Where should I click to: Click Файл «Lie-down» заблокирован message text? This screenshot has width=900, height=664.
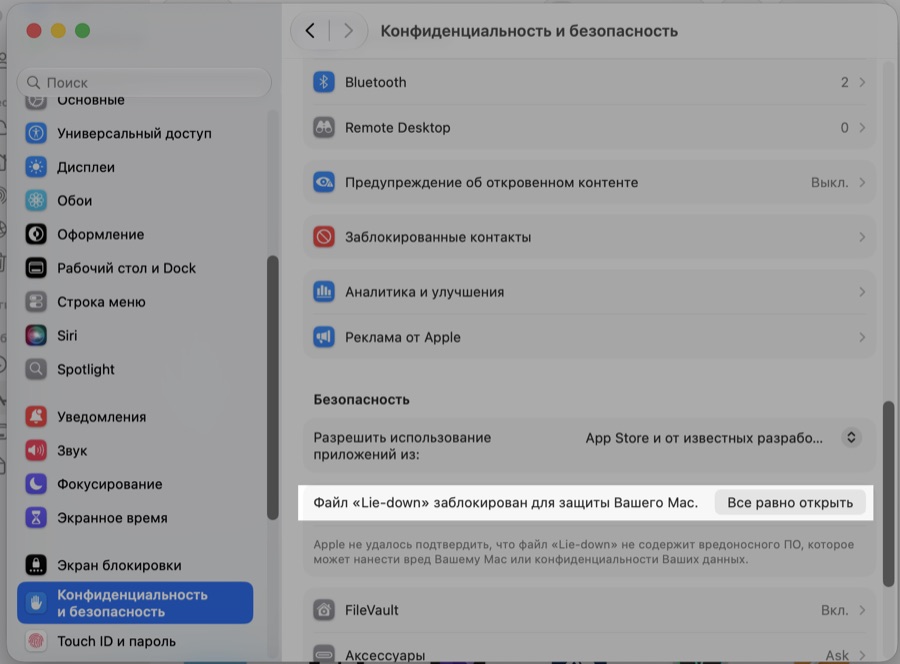[506, 503]
